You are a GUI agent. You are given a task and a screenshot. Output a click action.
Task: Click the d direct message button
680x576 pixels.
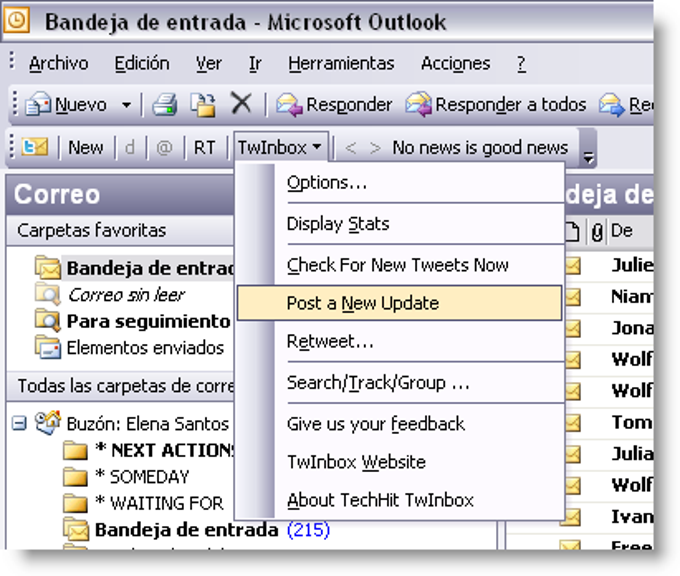point(129,148)
